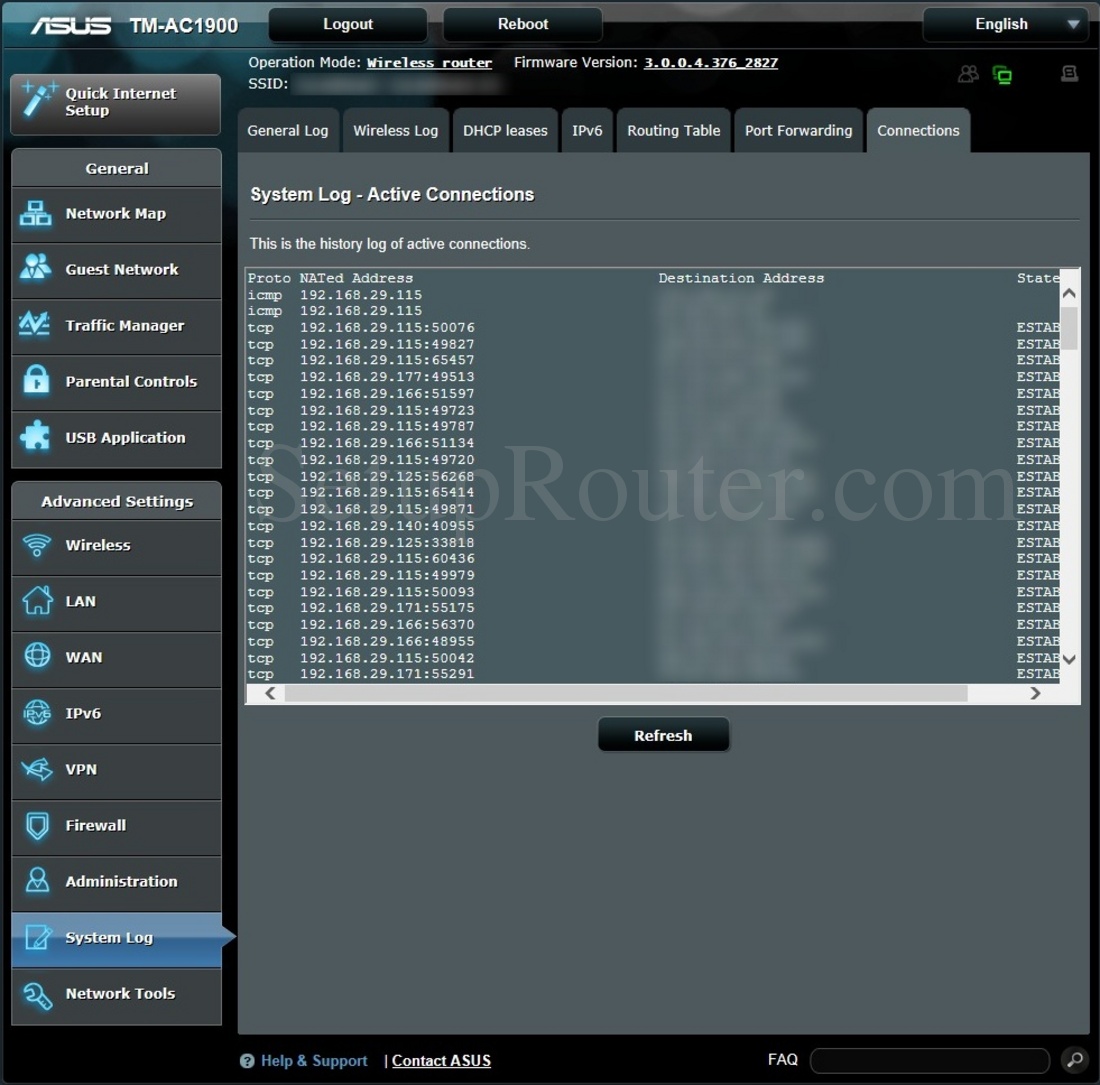Open Parental Controls padlock icon
Image resolution: width=1100 pixels, height=1085 pixels.
pos(36,381)
